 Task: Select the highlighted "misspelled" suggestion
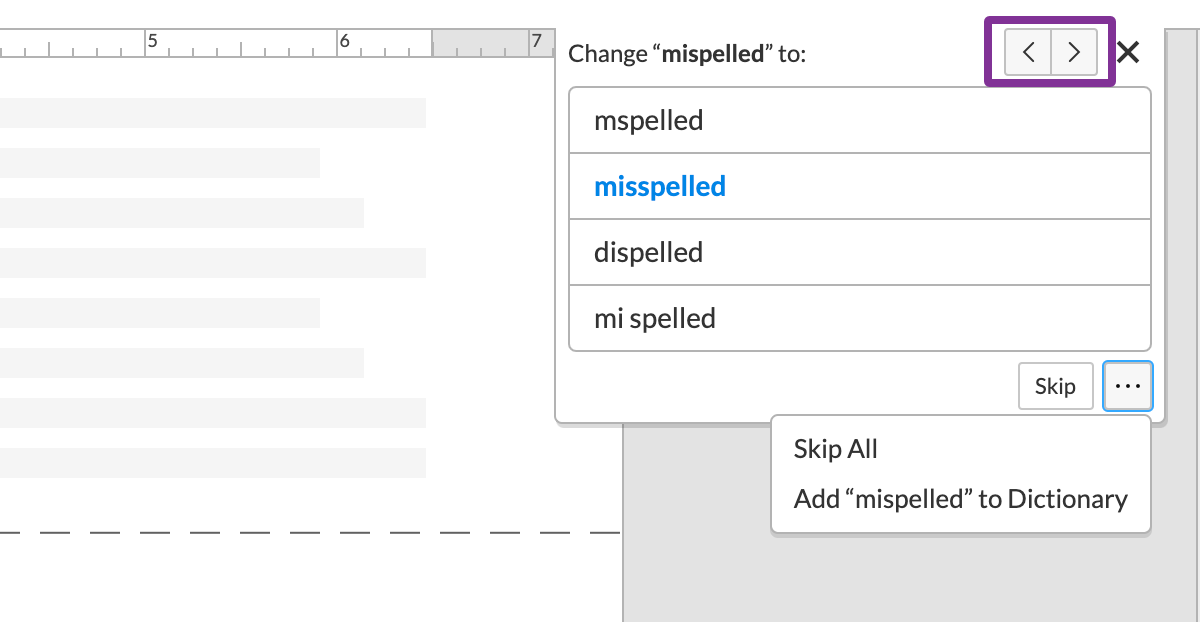click(859, 186)
